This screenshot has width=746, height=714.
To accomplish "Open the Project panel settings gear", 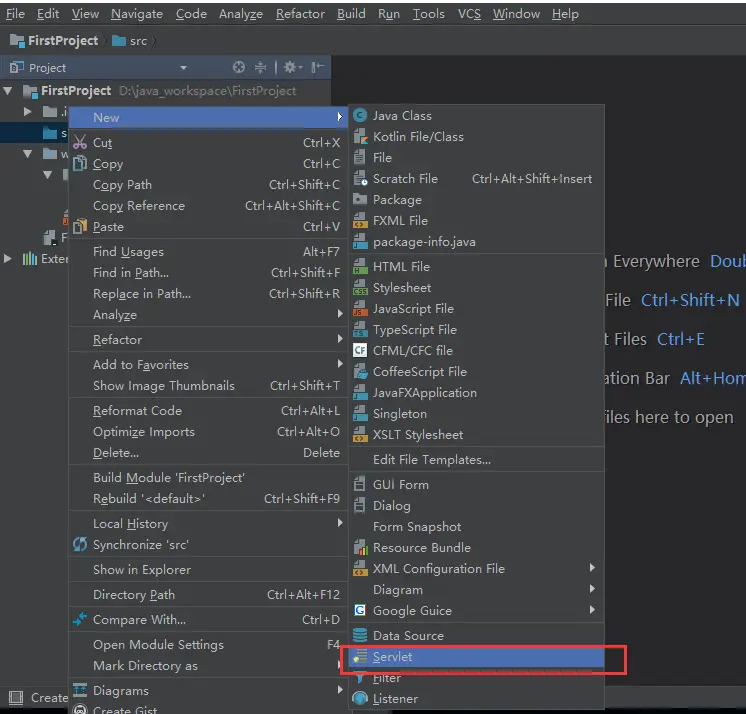I will point(293,68).
